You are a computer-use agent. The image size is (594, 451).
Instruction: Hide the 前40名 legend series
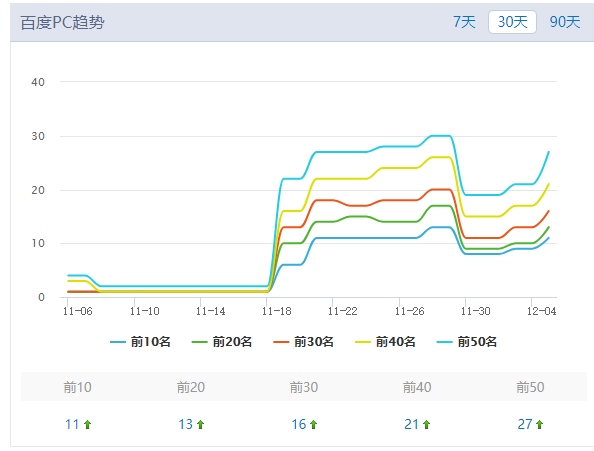385,342
